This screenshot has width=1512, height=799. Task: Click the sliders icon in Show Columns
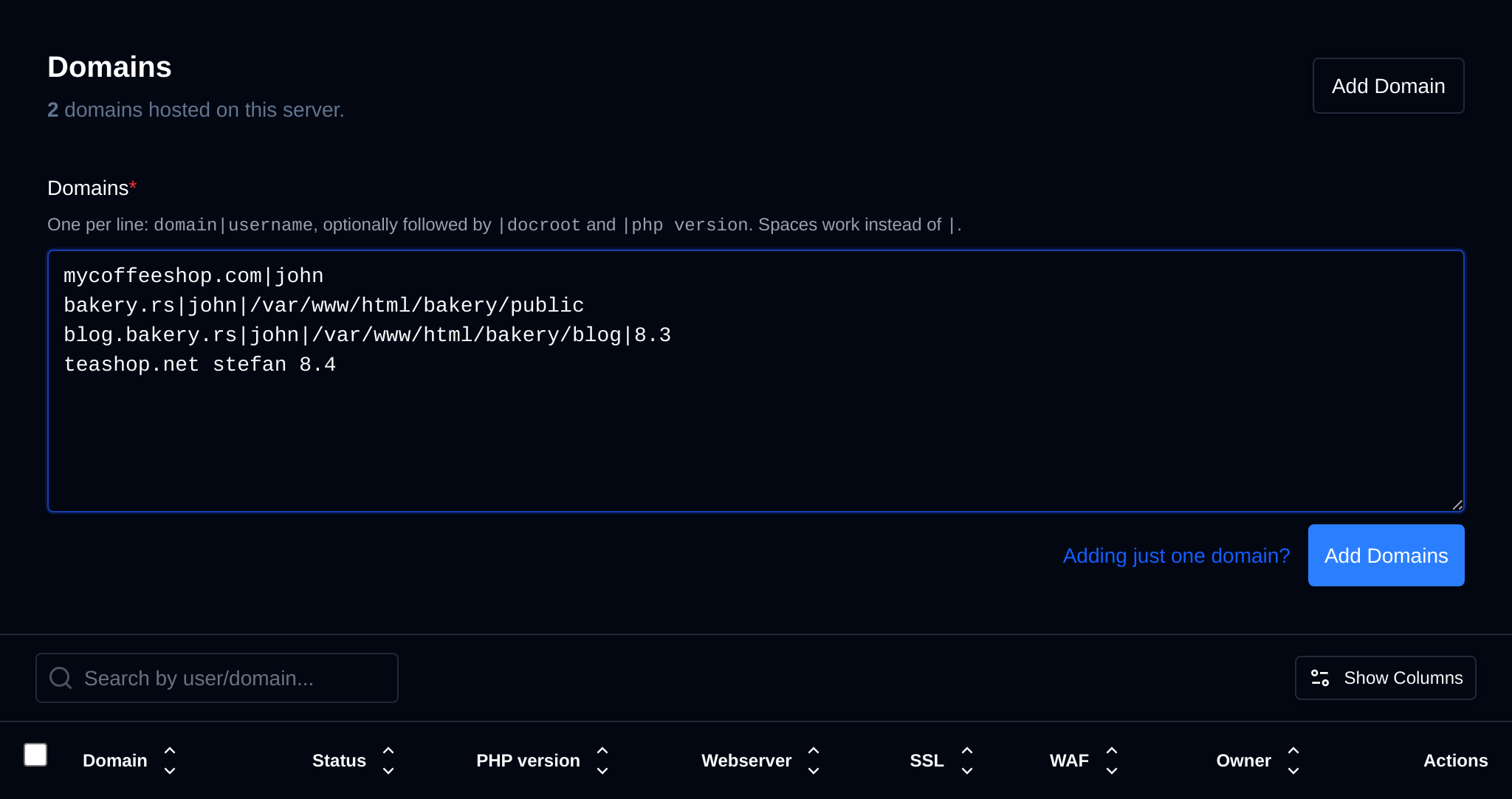1320,678
